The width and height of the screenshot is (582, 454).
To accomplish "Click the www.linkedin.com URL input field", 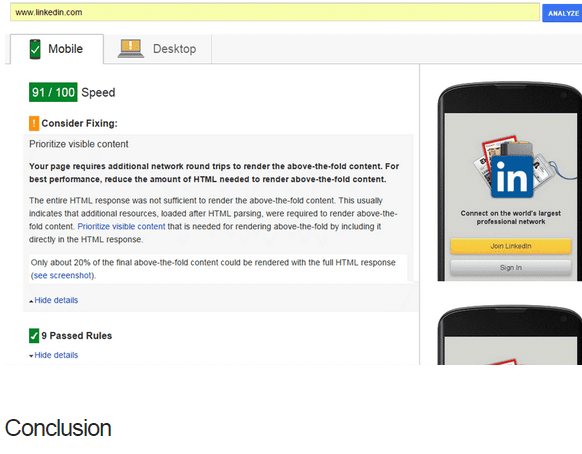I will tap(275, 12).
